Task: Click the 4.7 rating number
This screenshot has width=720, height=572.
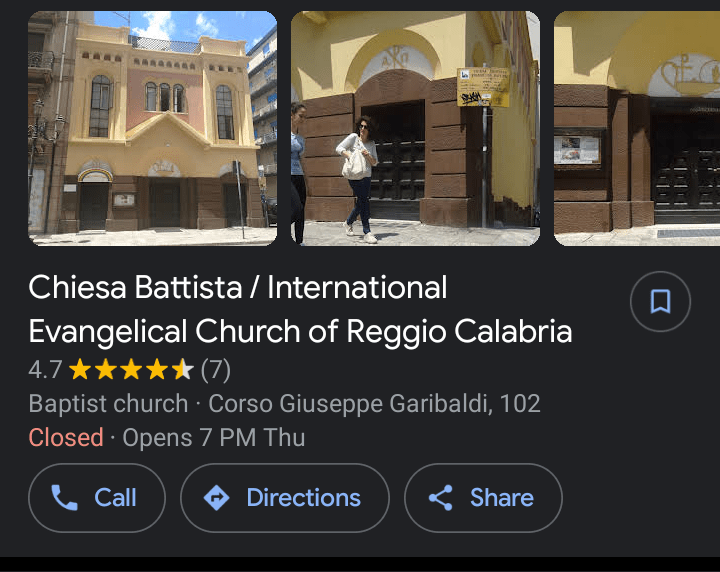Action: coord(45,370)
